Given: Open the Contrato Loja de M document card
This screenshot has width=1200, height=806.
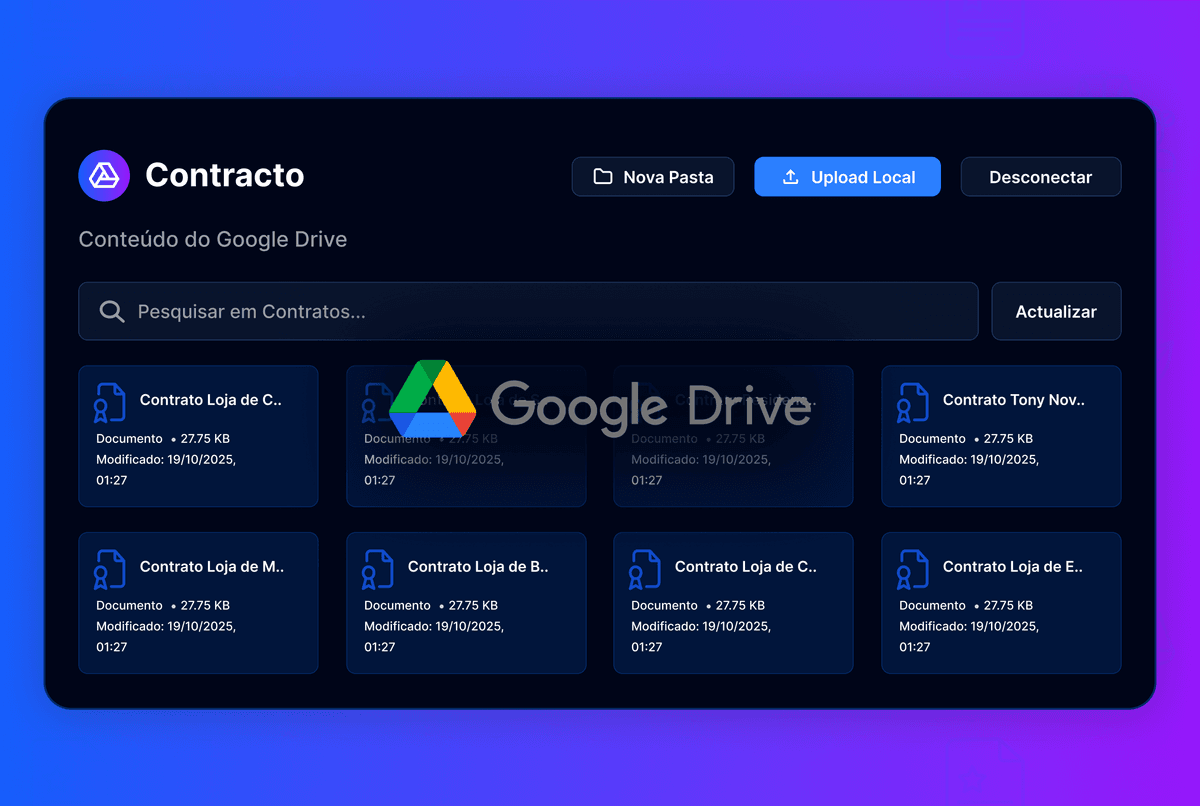Looking at the screenshot, I should tap(198, 603).
